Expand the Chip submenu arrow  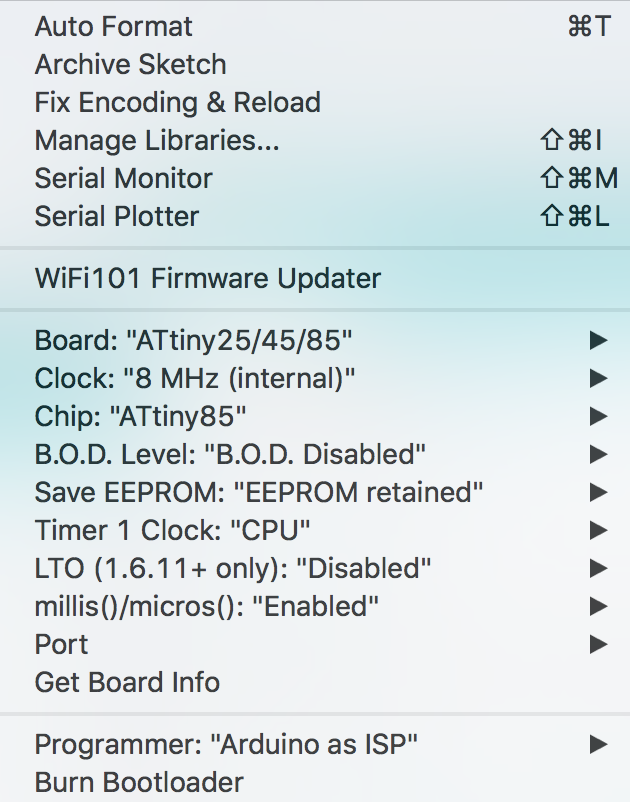pos(598,416)
